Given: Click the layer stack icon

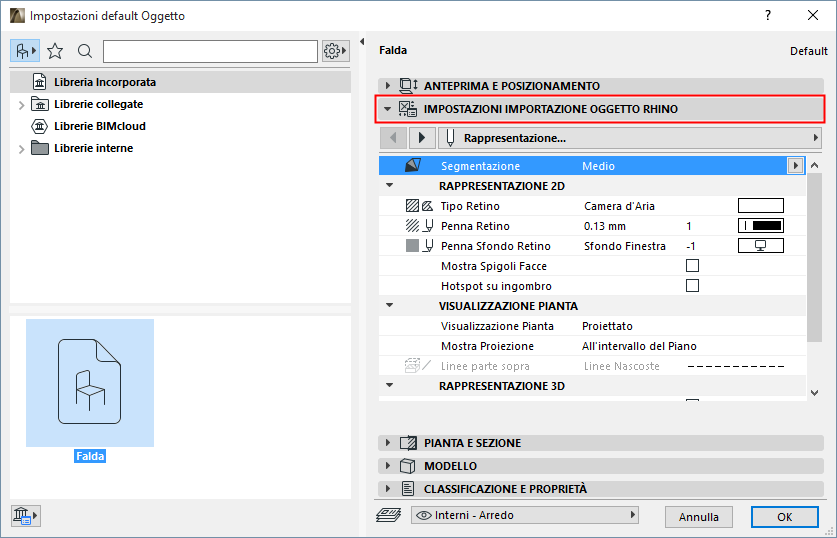Looking at the screenshot, I should click(x=389, y=515).
